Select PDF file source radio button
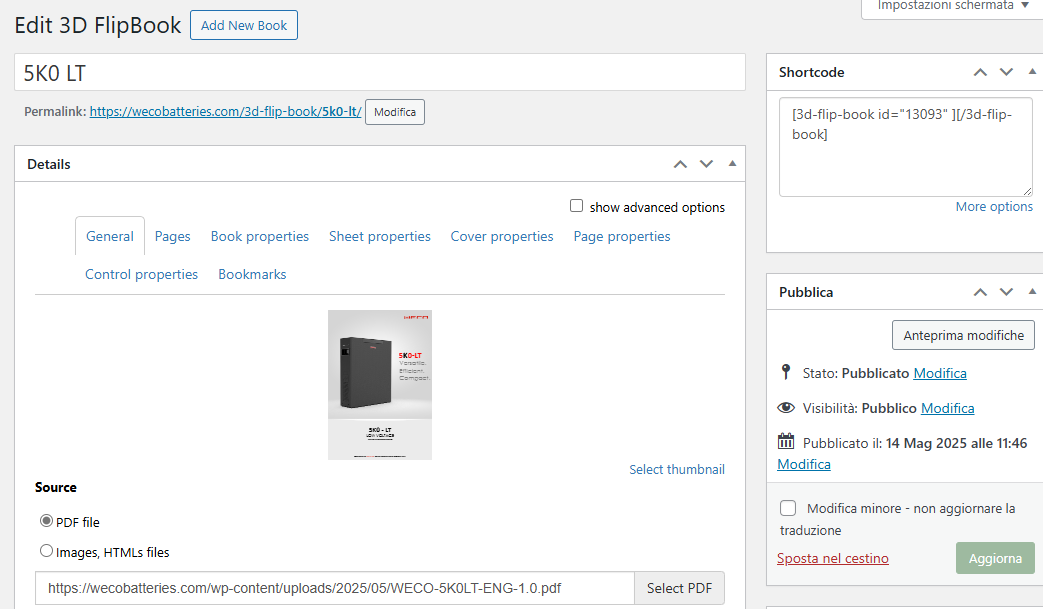The height and width of the screenshot is (609, 1043). [47, 521]
